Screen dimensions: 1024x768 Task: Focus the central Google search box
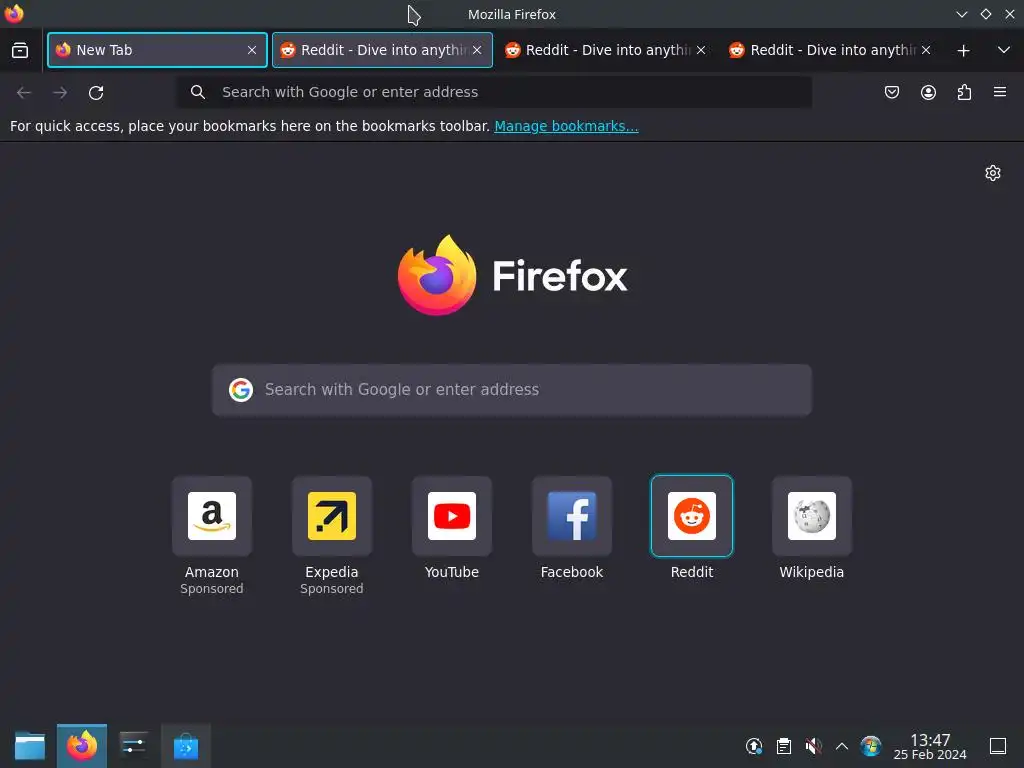(511, 390)
